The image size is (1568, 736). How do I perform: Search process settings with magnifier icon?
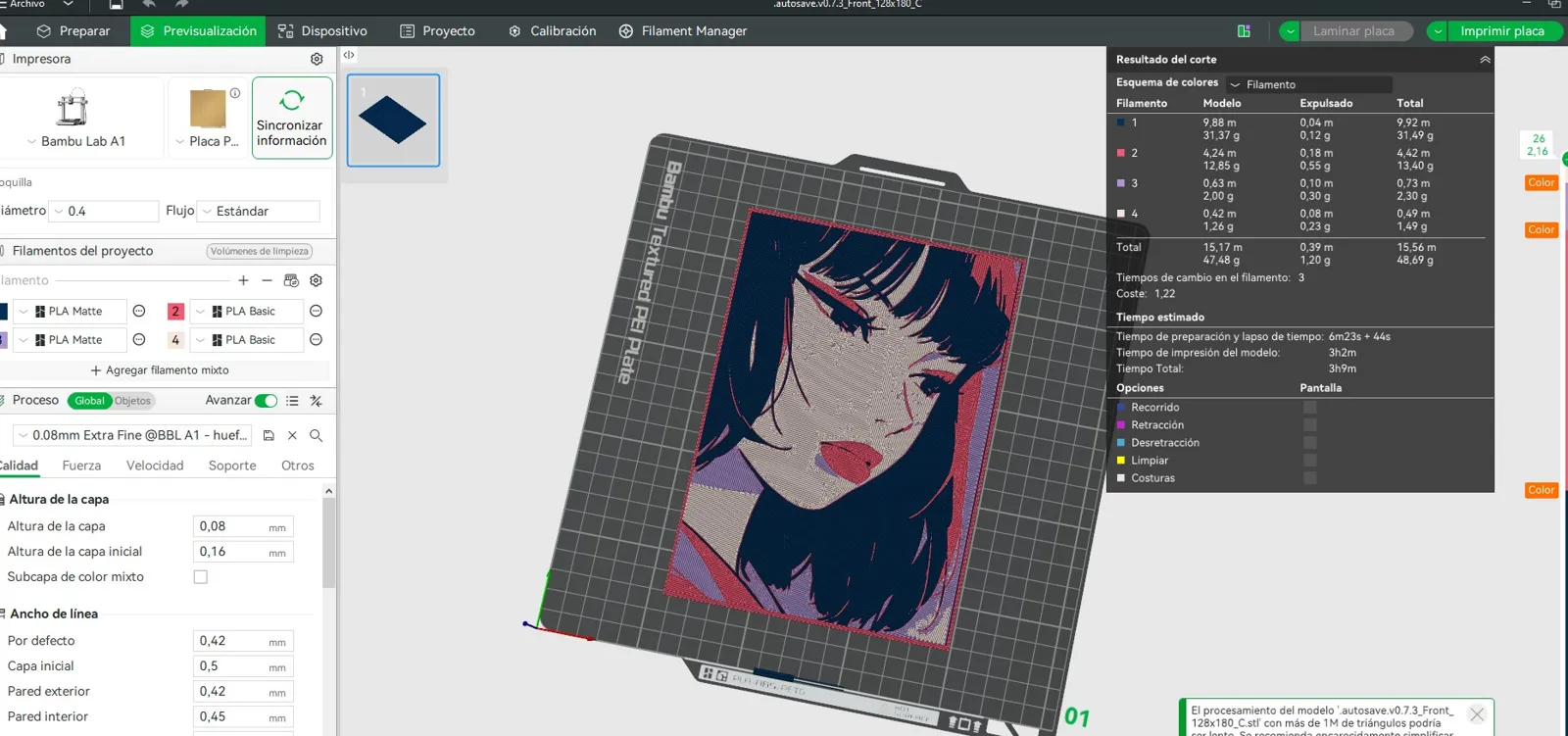click(x=316, y=435)
